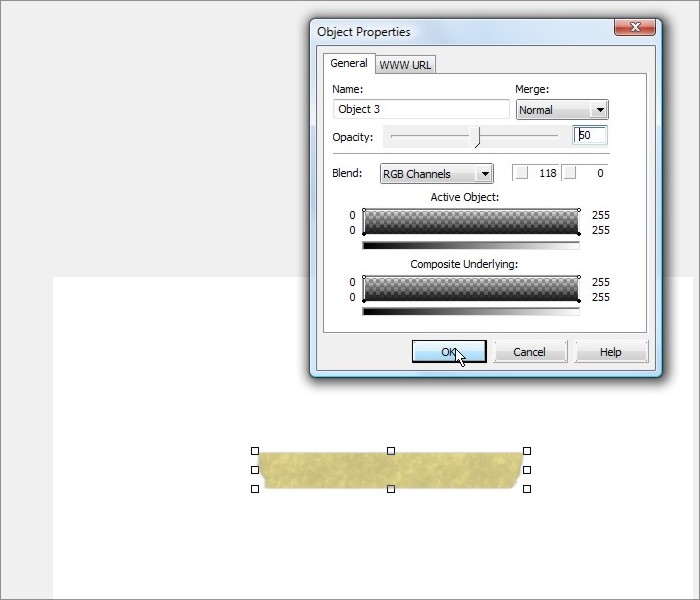700x600 pixels.
Task: Click top-right node of Composite Underlying graph
Action: [578, 278]
